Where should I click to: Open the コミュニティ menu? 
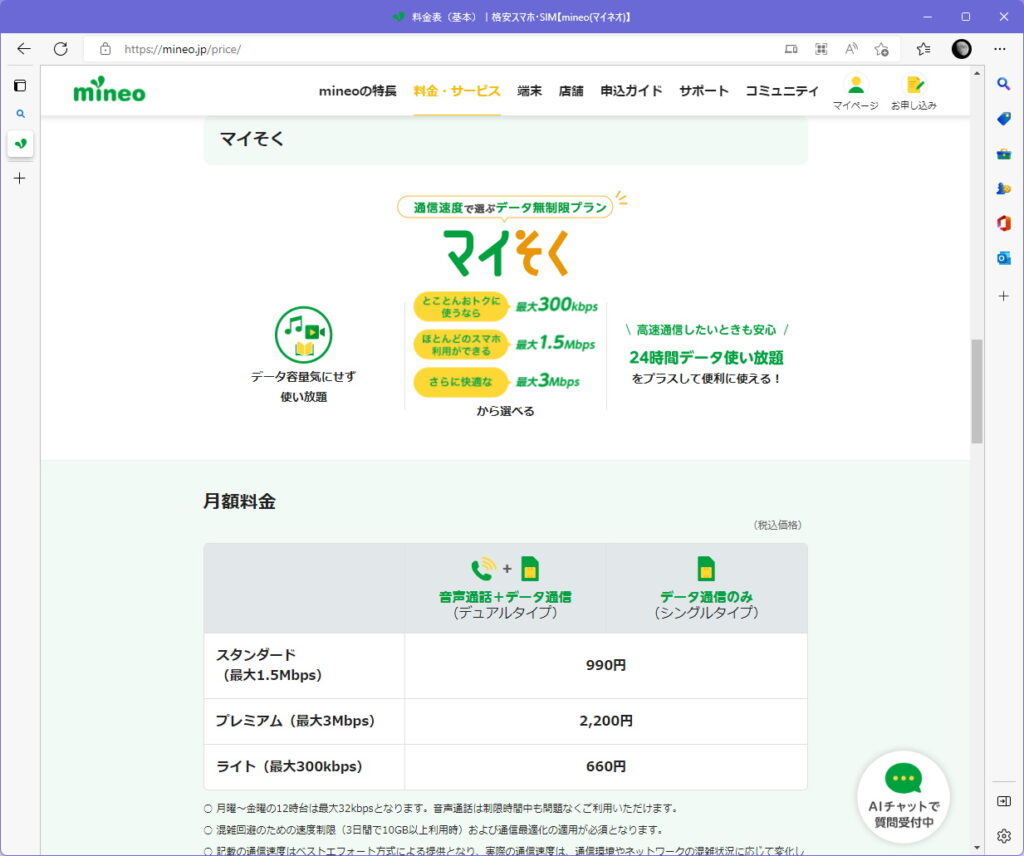pyautogui.click(x=782, y=91)
